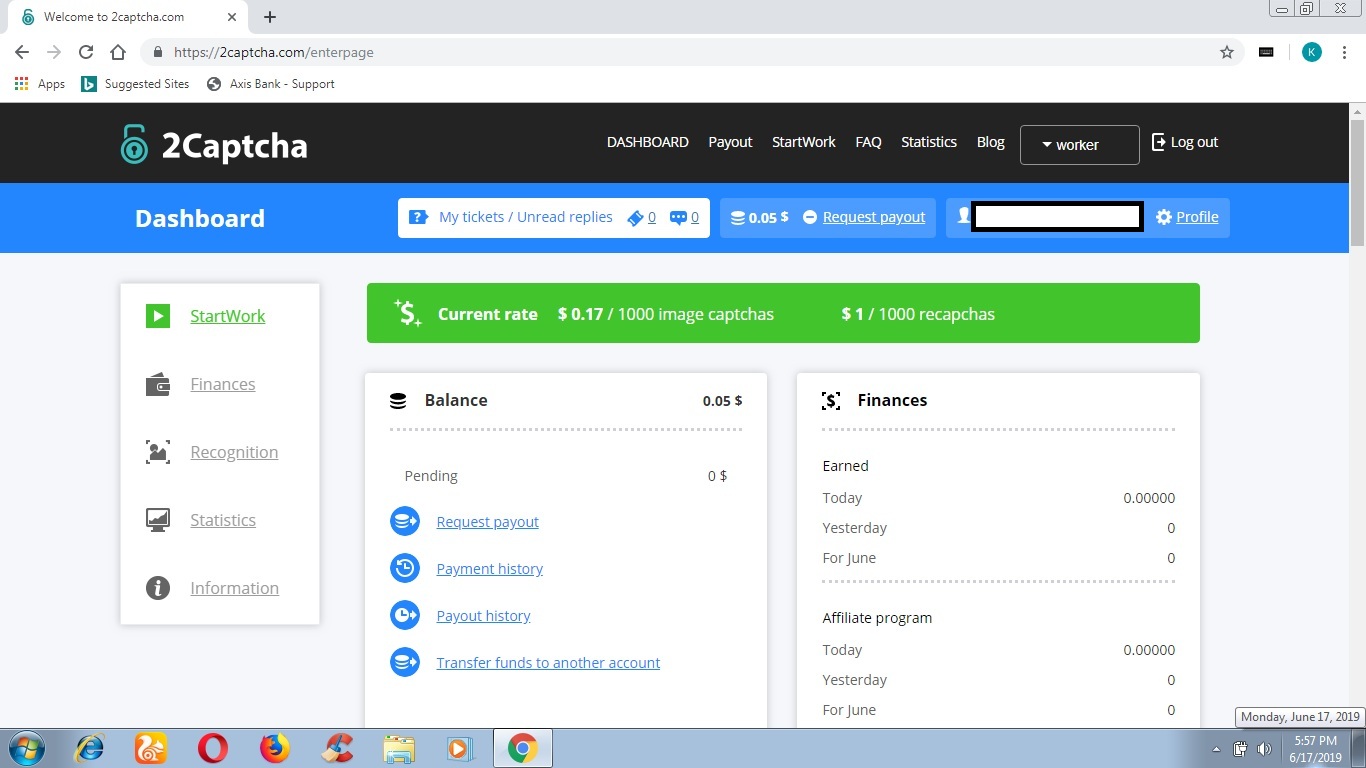1366x768 pixels.
Task: Show hidden system tray icons arrow
Action: (x=1217, y=749)
